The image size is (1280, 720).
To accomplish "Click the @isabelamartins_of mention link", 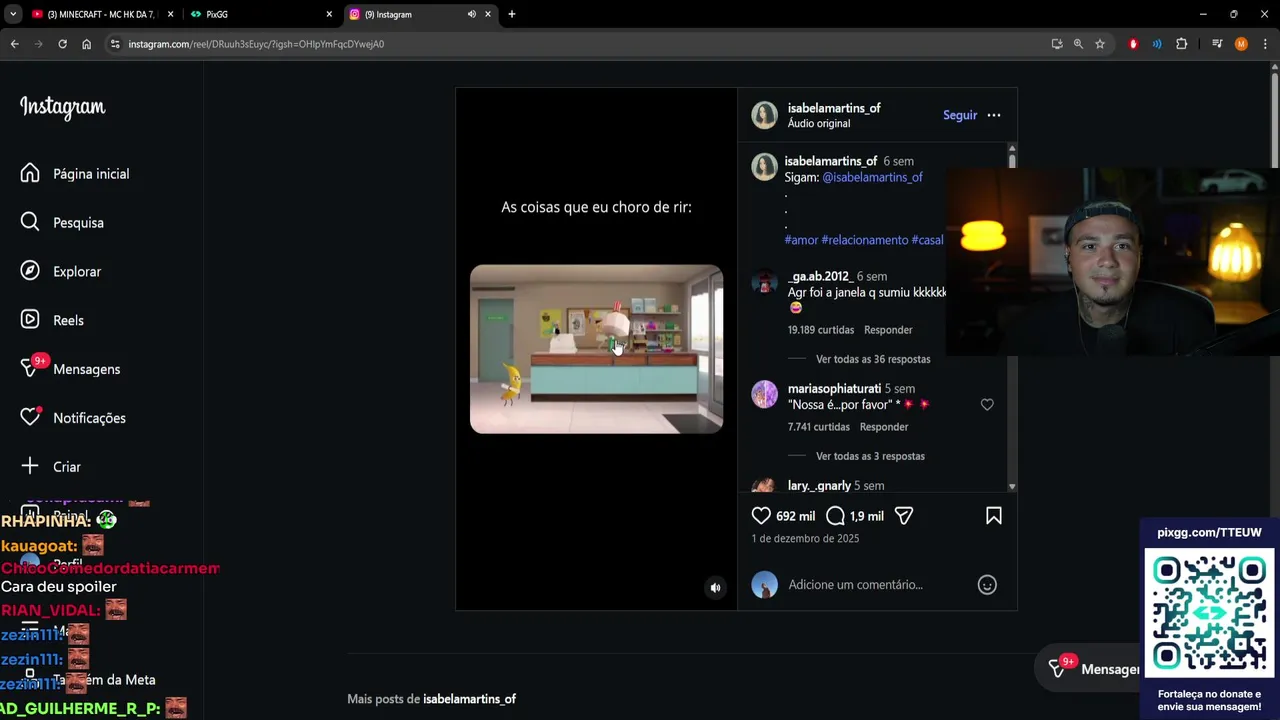I will coord(872,177).
